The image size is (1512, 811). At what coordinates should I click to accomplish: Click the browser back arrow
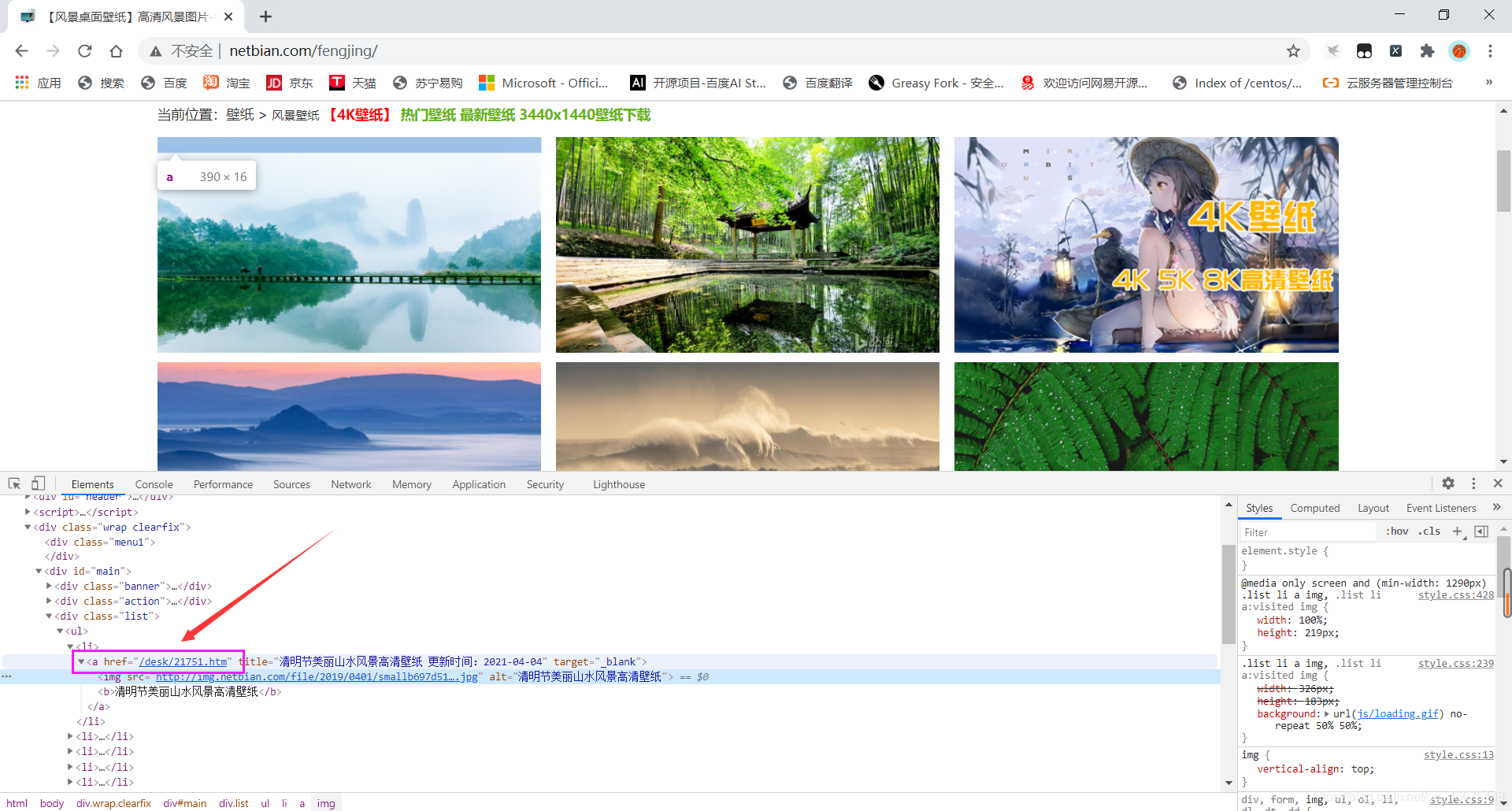click(x=22, y=50)
